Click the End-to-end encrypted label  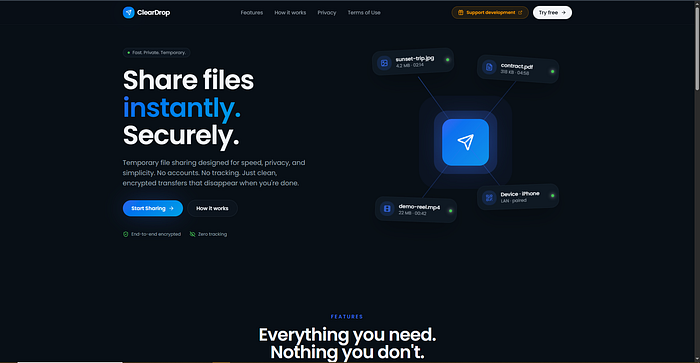click(x=156, y=234)
